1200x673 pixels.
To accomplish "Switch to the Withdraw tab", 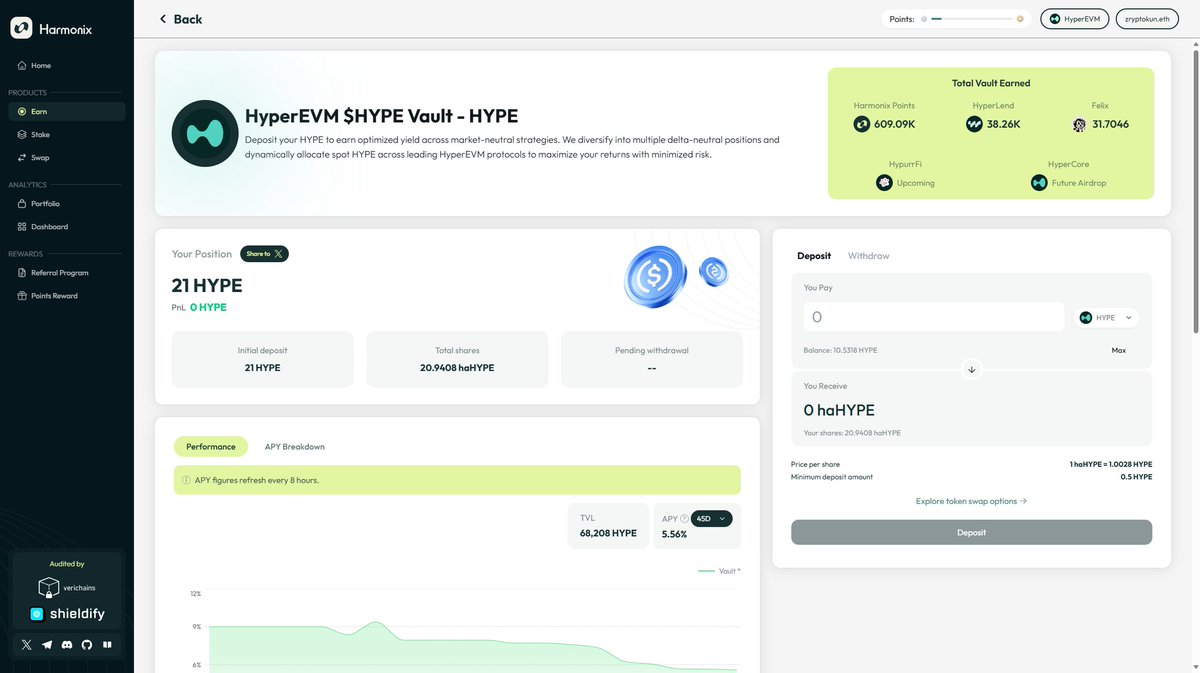I will (868, 256).
